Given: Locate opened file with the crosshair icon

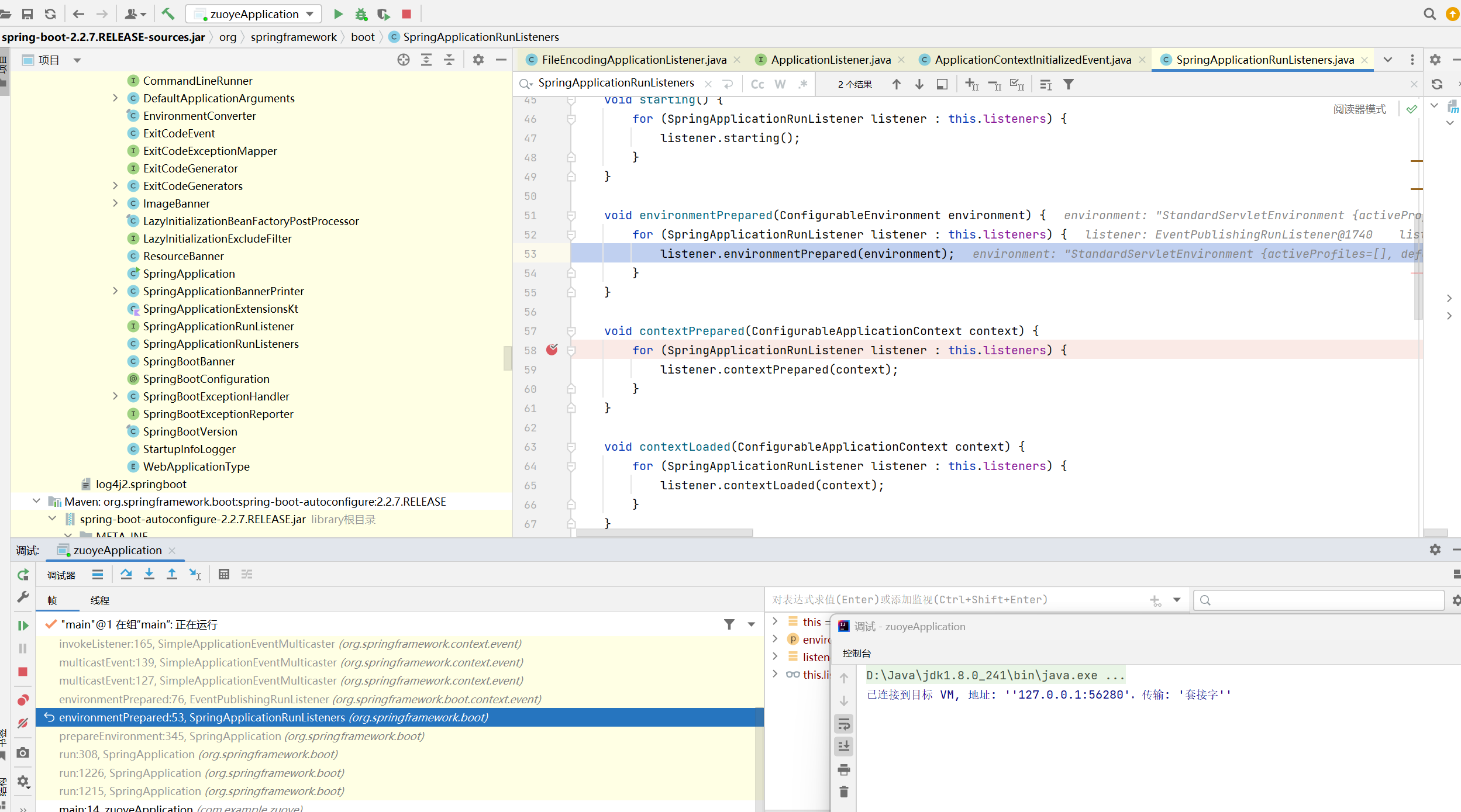Looking at the screenshot, I should [404, 60].
